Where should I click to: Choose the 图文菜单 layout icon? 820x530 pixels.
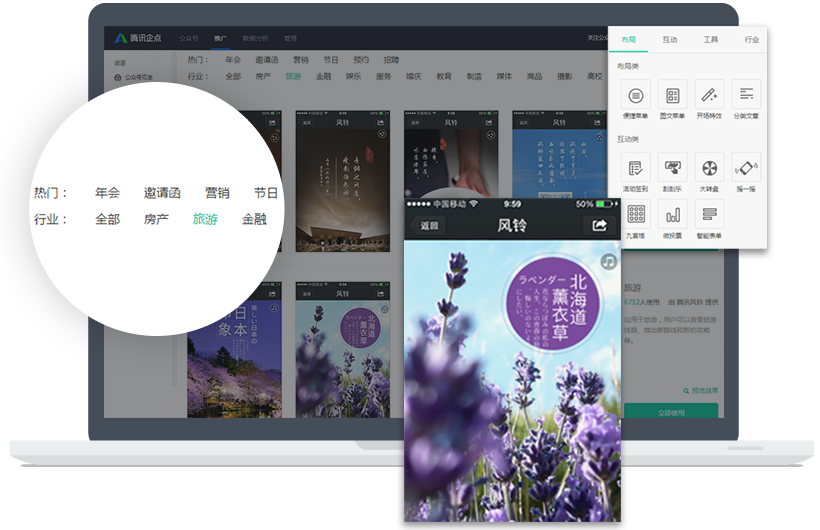click(672, 95)
